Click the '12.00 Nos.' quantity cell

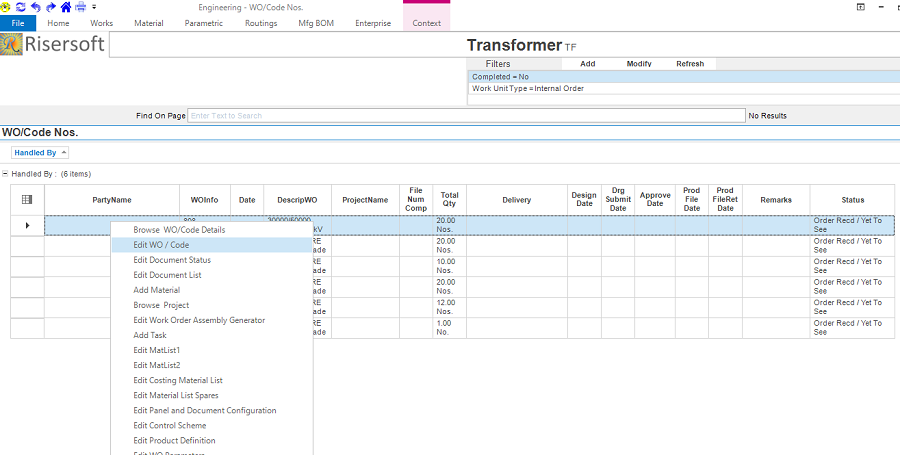(x=449, y=307)
